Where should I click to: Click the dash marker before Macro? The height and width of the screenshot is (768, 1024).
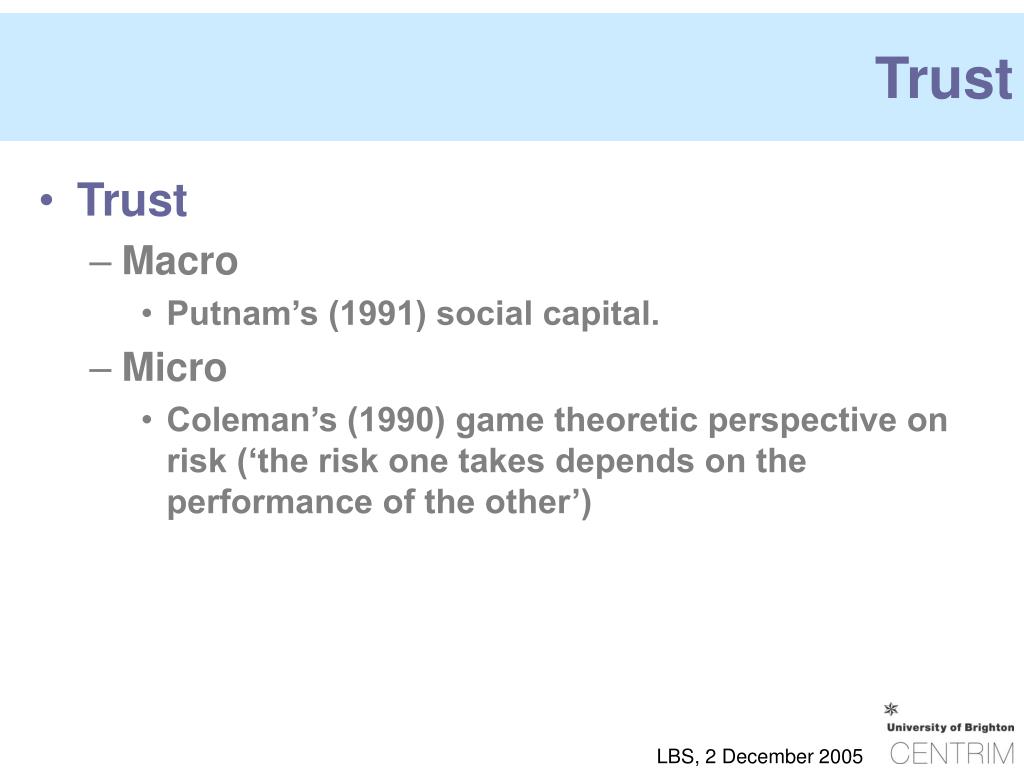click(101, 263)
